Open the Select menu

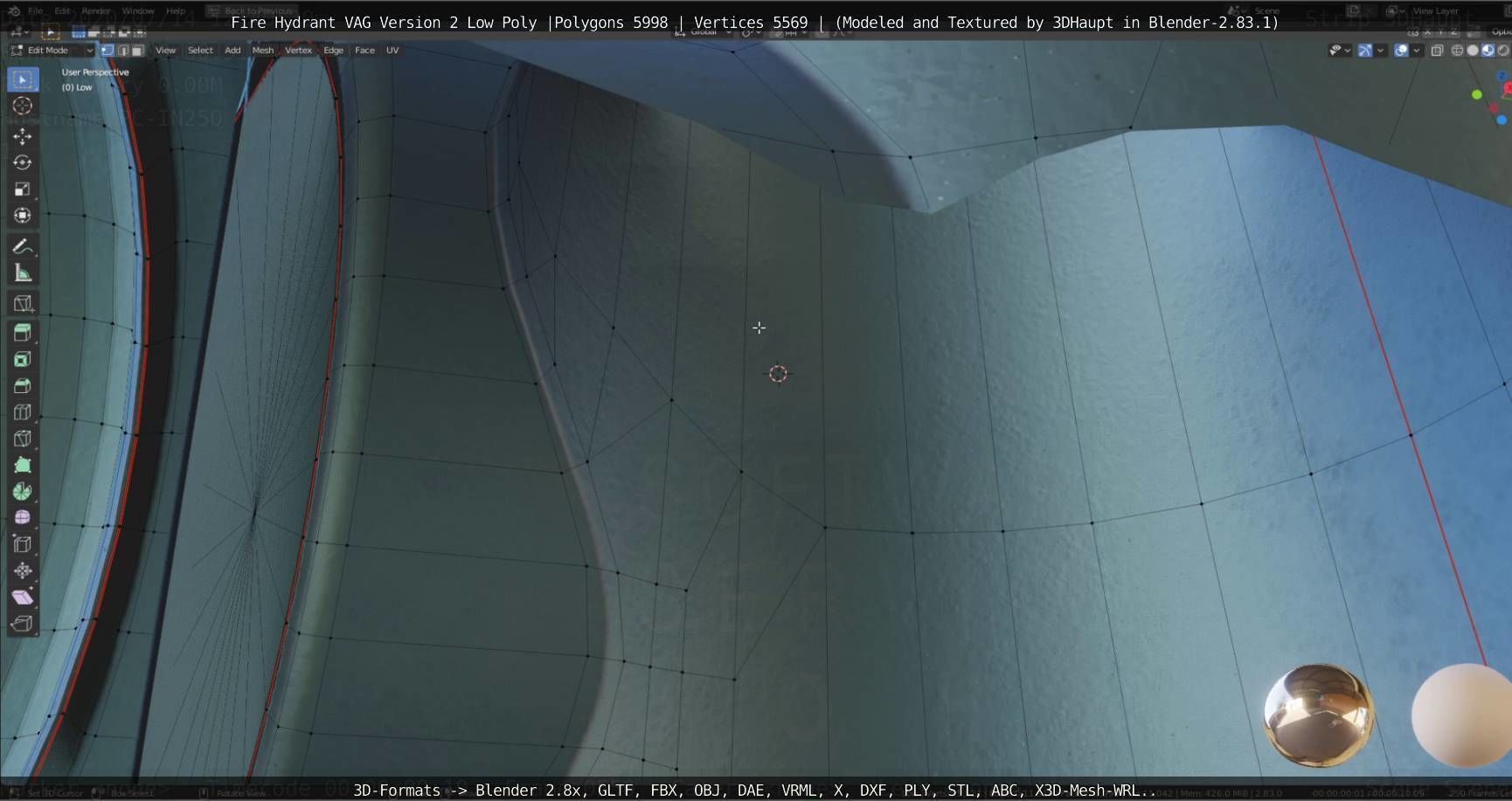[200, 51]
